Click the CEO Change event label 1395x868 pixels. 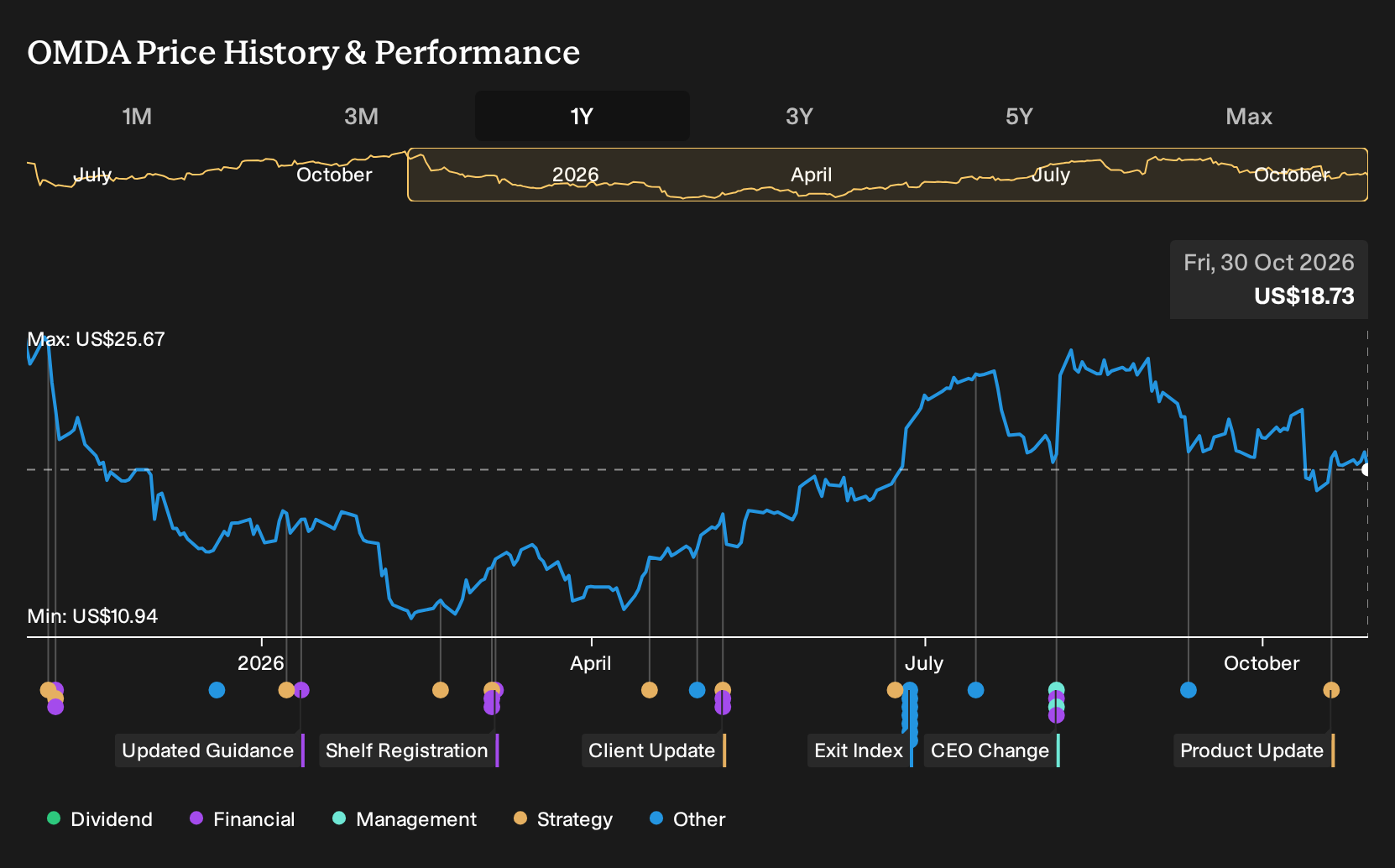992,750
